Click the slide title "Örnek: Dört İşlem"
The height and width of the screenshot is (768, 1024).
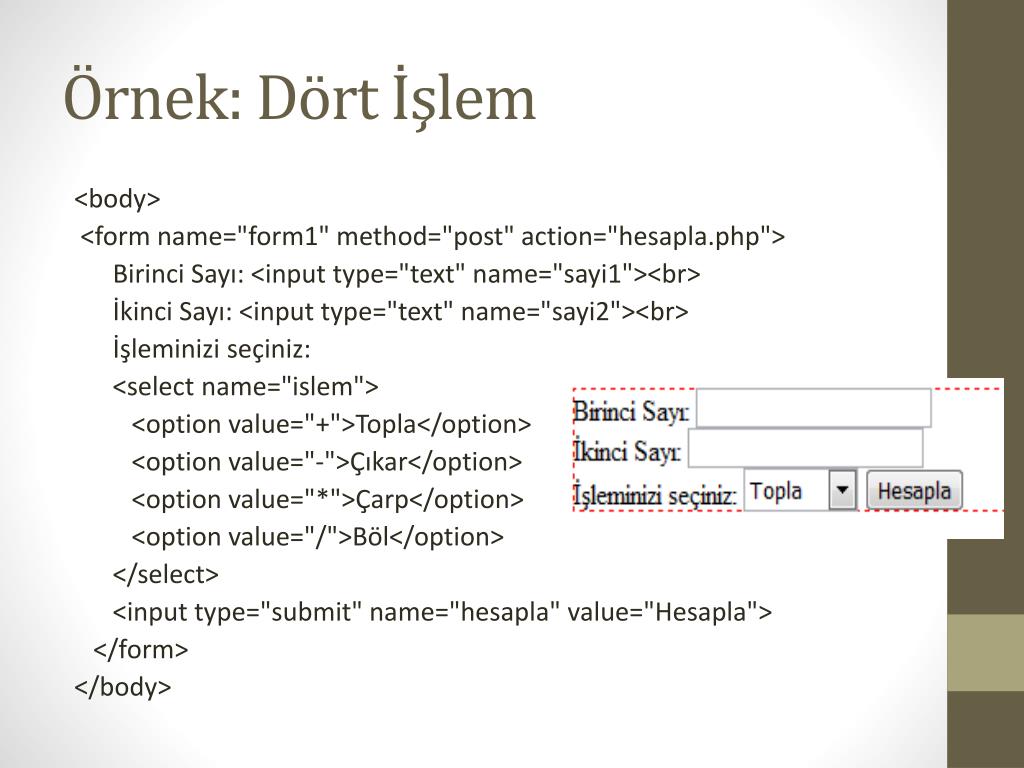[300, 99]
